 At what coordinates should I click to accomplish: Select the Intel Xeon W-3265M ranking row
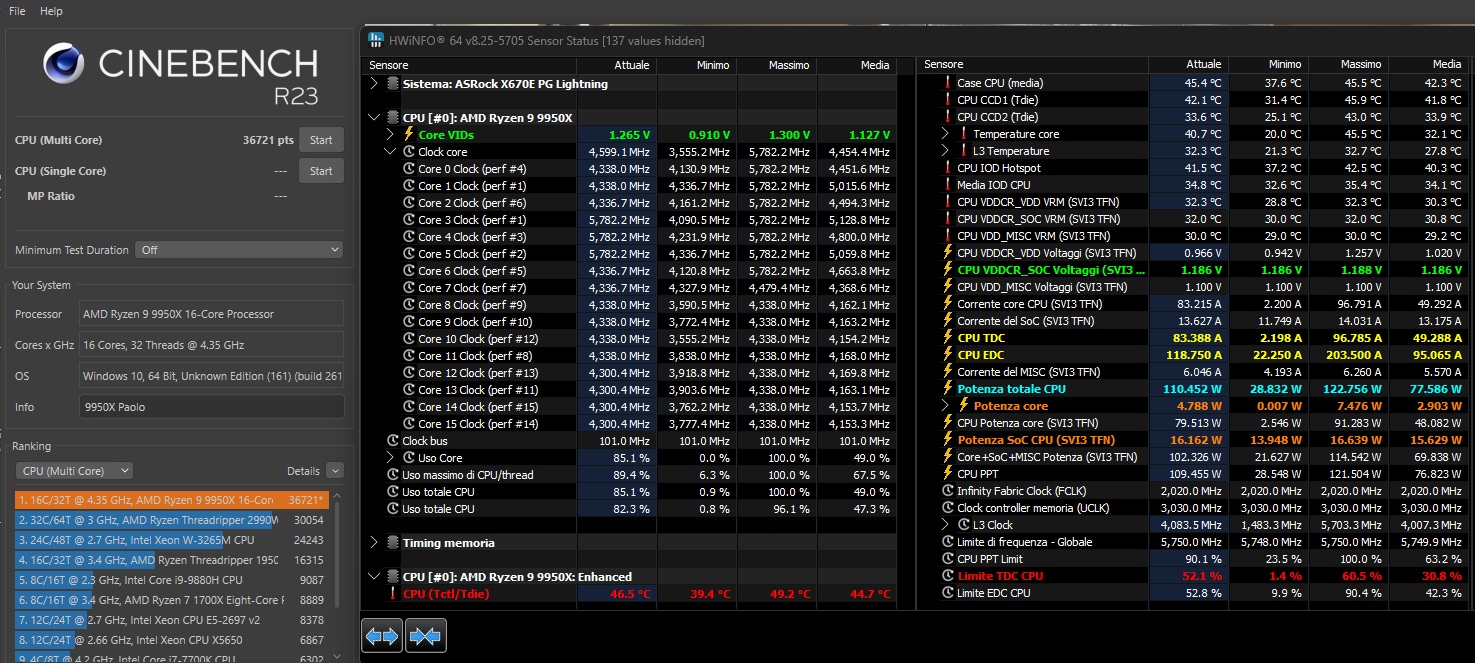(172, 540)
